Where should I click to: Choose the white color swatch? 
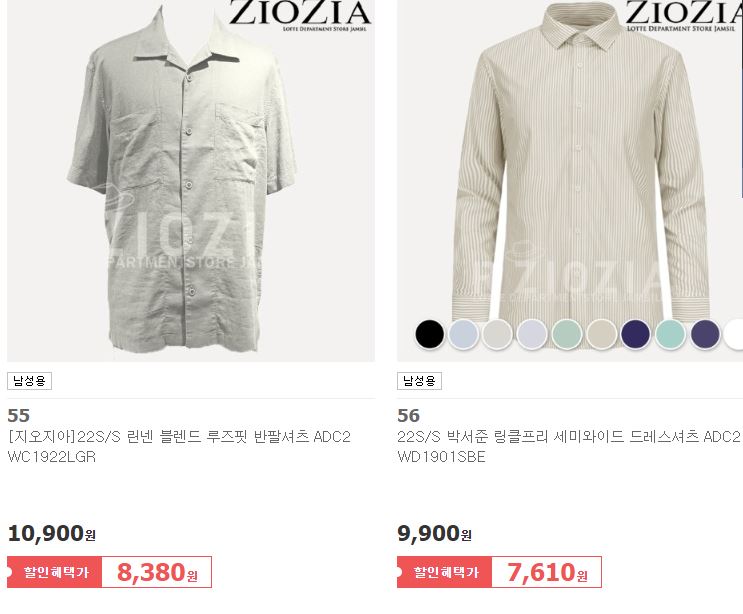[x=734, y=334]
